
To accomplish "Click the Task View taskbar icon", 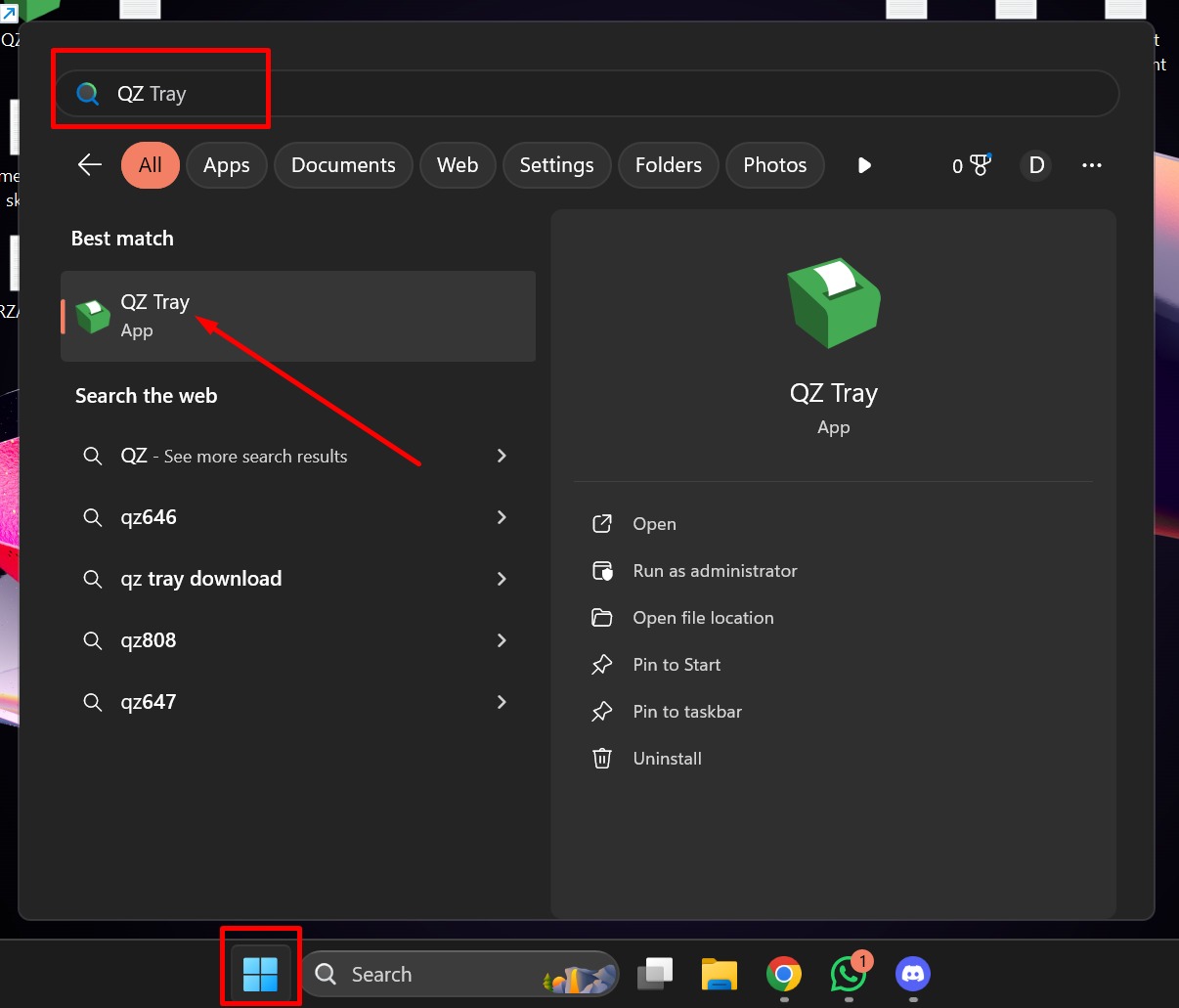I will [655, 974].
